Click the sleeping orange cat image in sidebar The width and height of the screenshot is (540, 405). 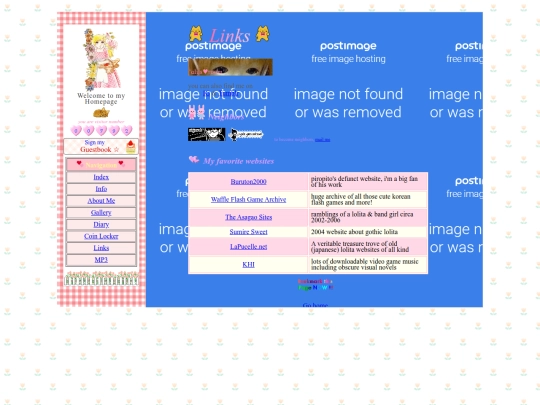[x=101, y=113]
